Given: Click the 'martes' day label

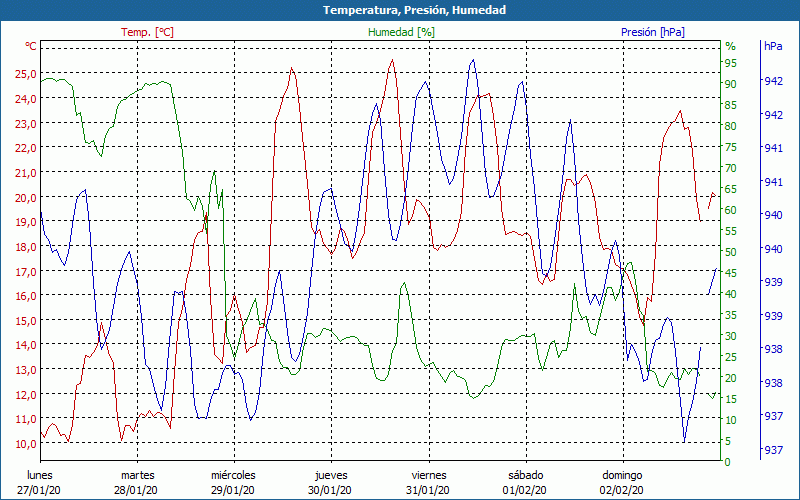Looking at the screenshot, I should 138,476.
